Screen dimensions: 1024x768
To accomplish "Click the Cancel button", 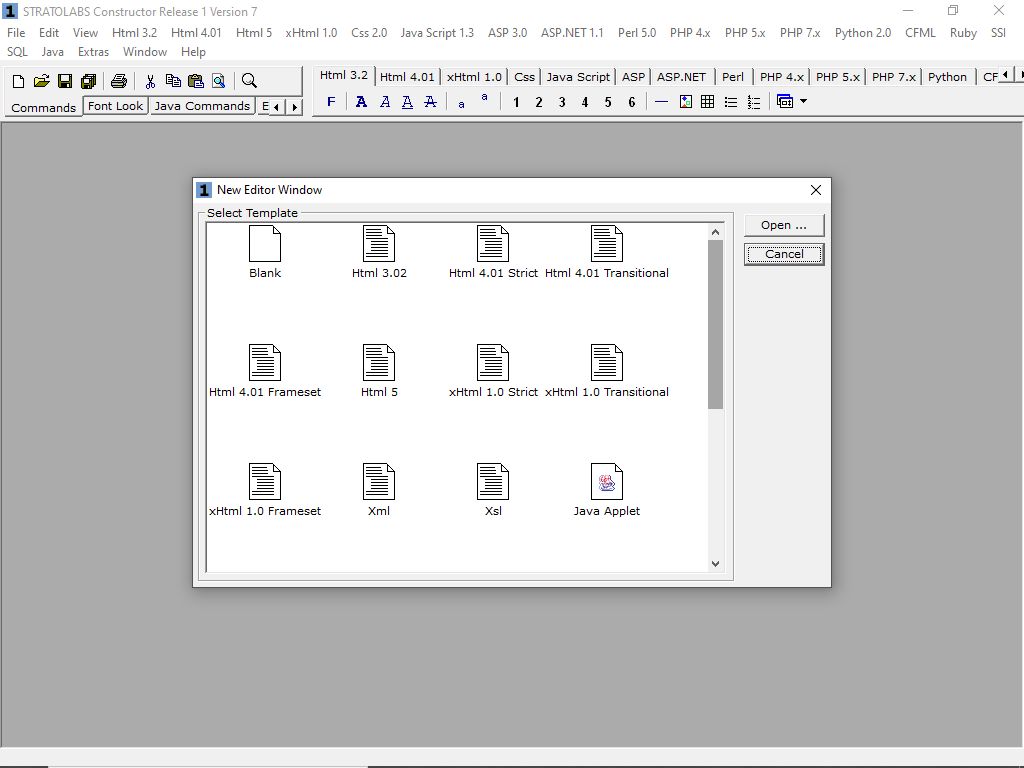I will pos(784,254).
